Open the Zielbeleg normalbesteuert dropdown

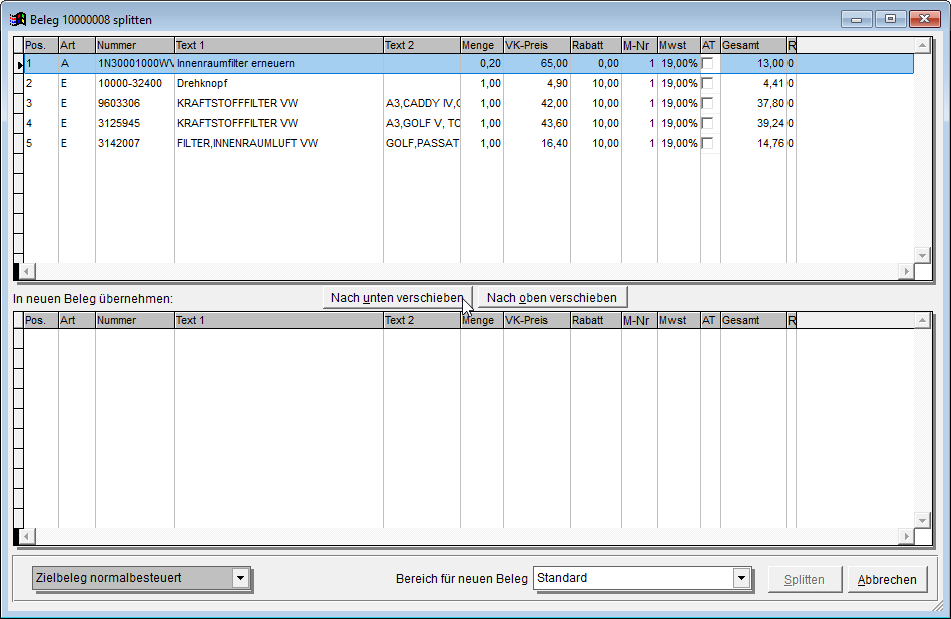point(239,578)
